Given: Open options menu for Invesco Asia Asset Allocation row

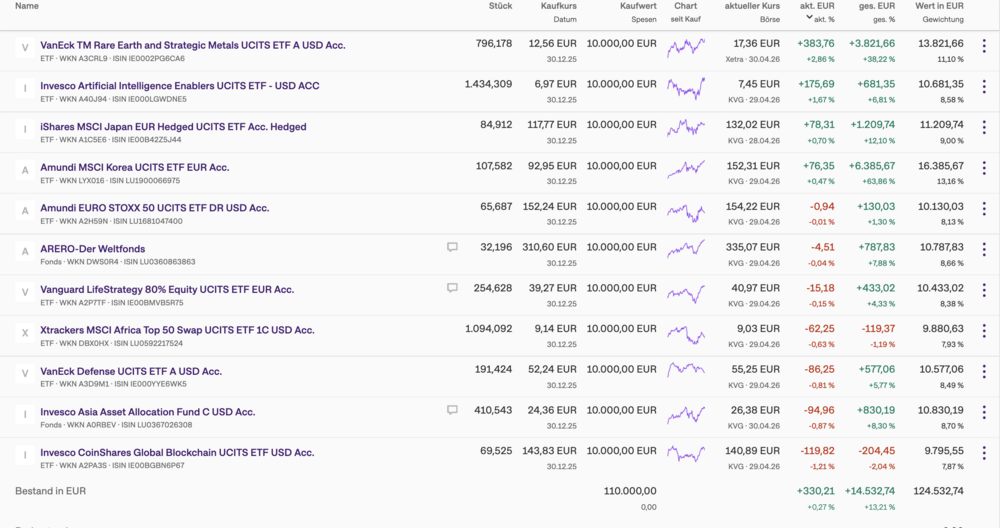Looking at the screenshot, I should coord(984,413).
